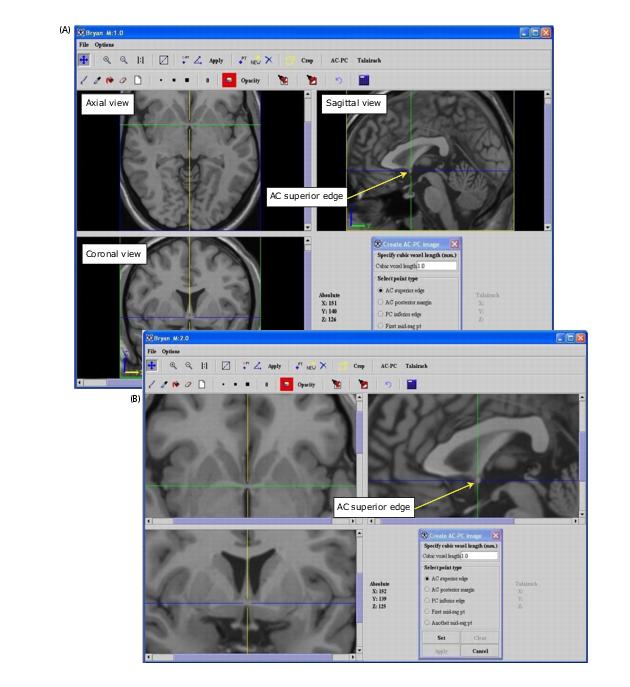Open the Options menu in the M:2.0 window
This screenshot has width=630, height=687.
click(x=172, y=351)
